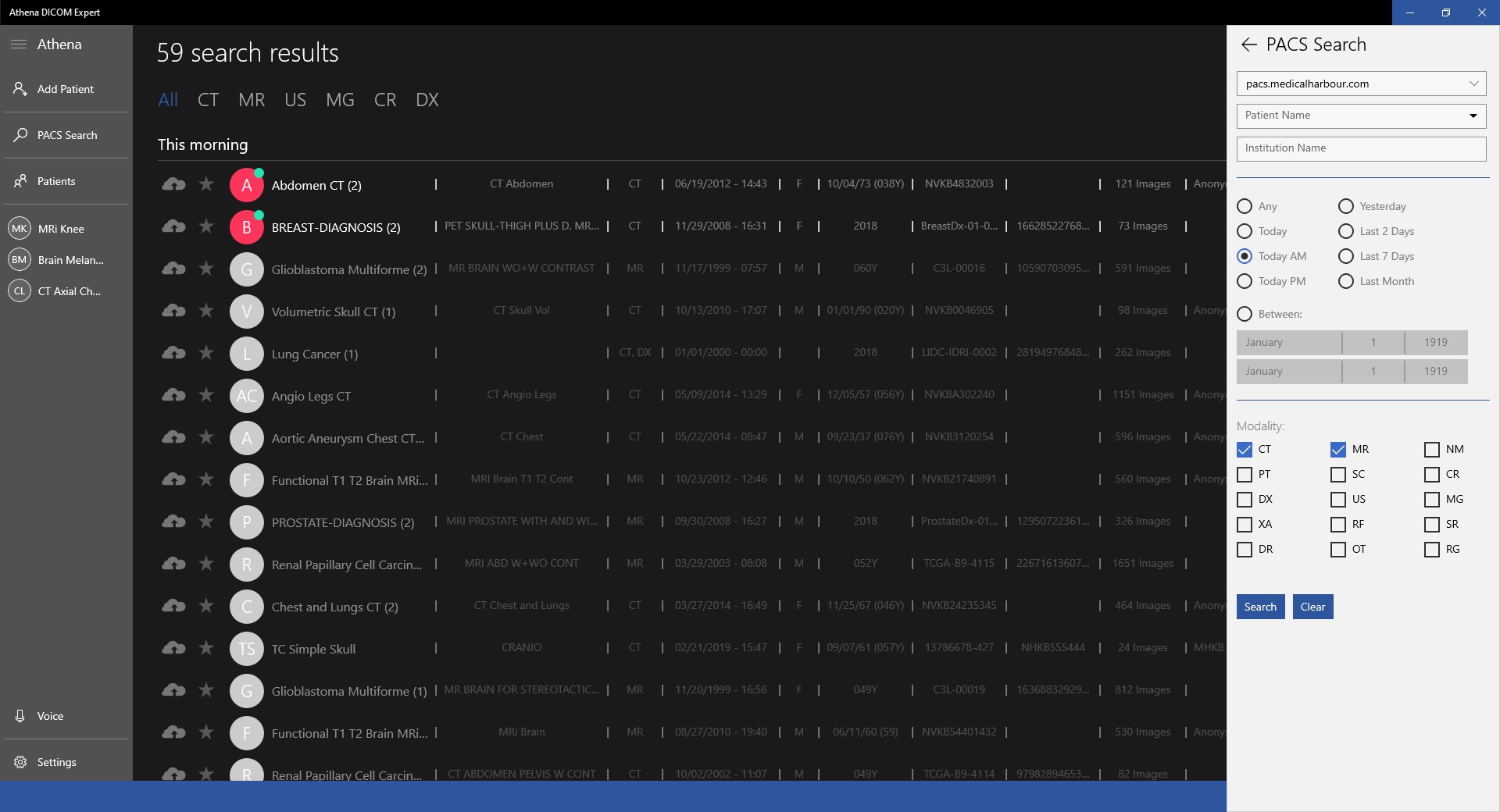Clear the search filters
The image size is (1500, 812).
pyautogui.click(x=1312, y=607)
